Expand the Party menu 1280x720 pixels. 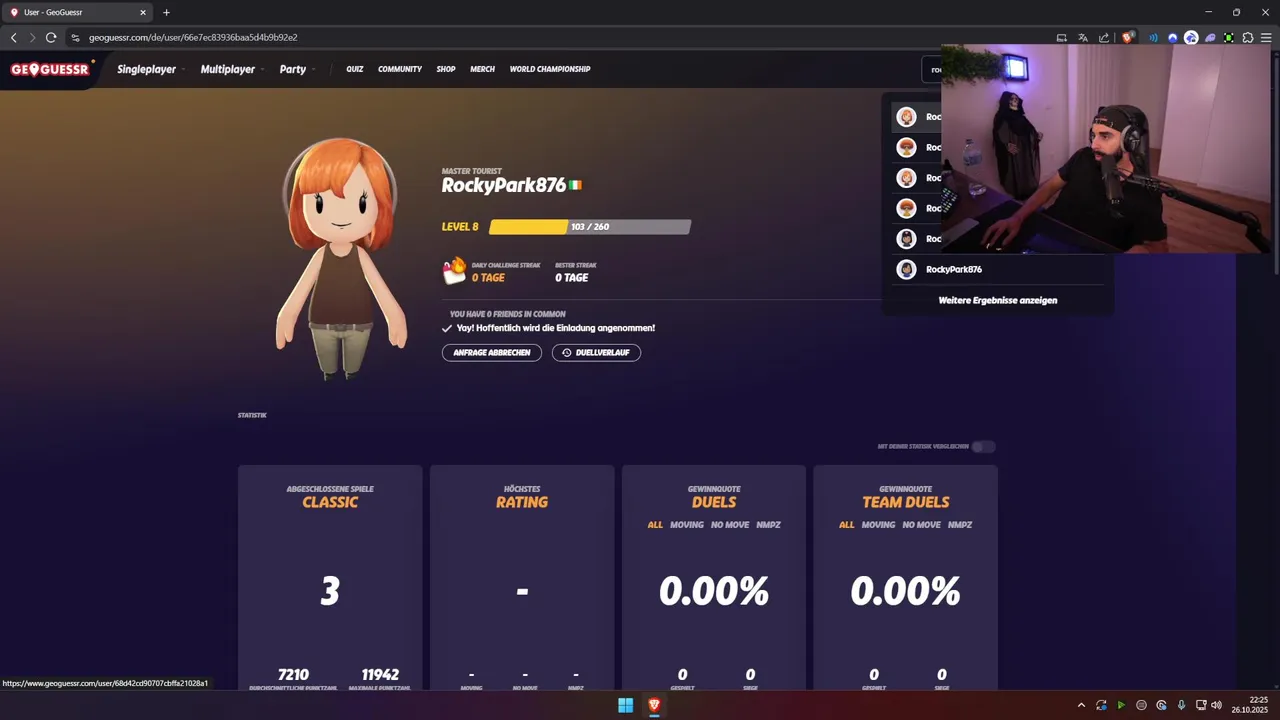pyautogui.click(x=297, y=69)
